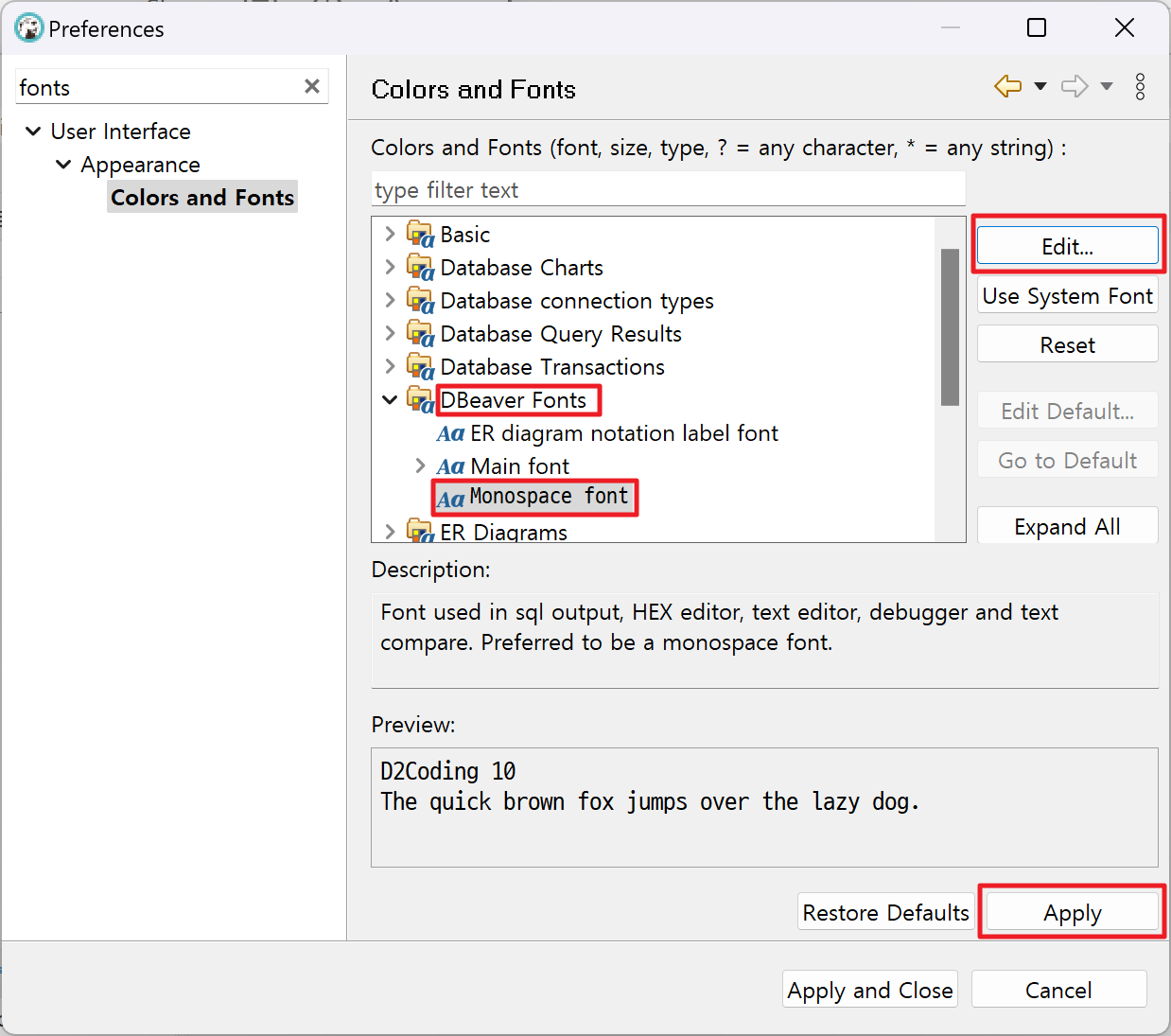Viewport: 1171px width, 1036px height.
Task: Click the description text area
Action: [764, 641]
